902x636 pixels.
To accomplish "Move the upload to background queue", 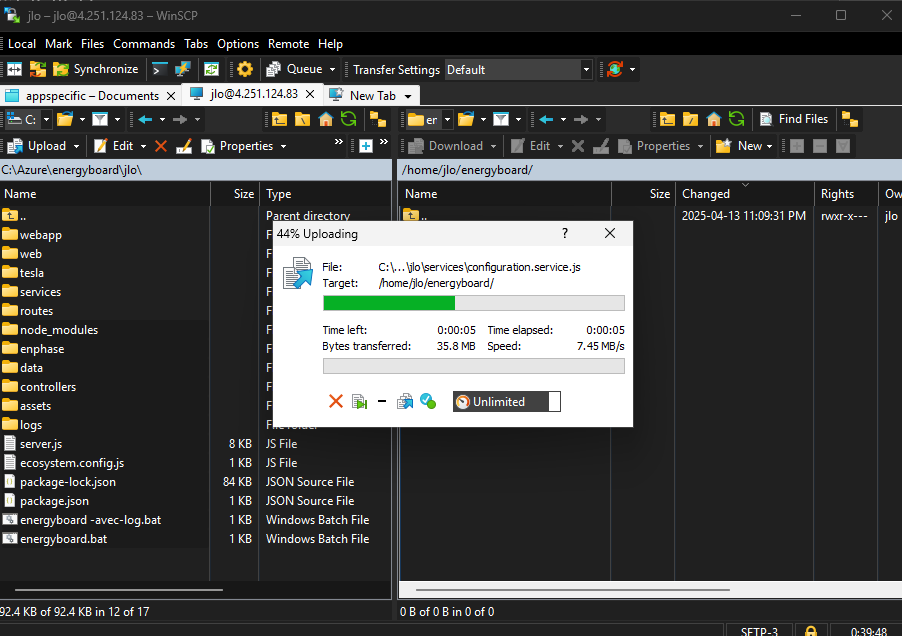I will coord(405,401).
